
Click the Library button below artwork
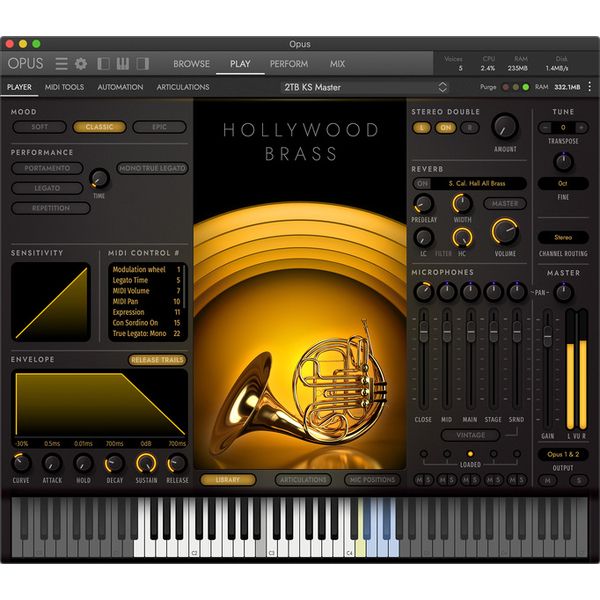pos(228,480)
